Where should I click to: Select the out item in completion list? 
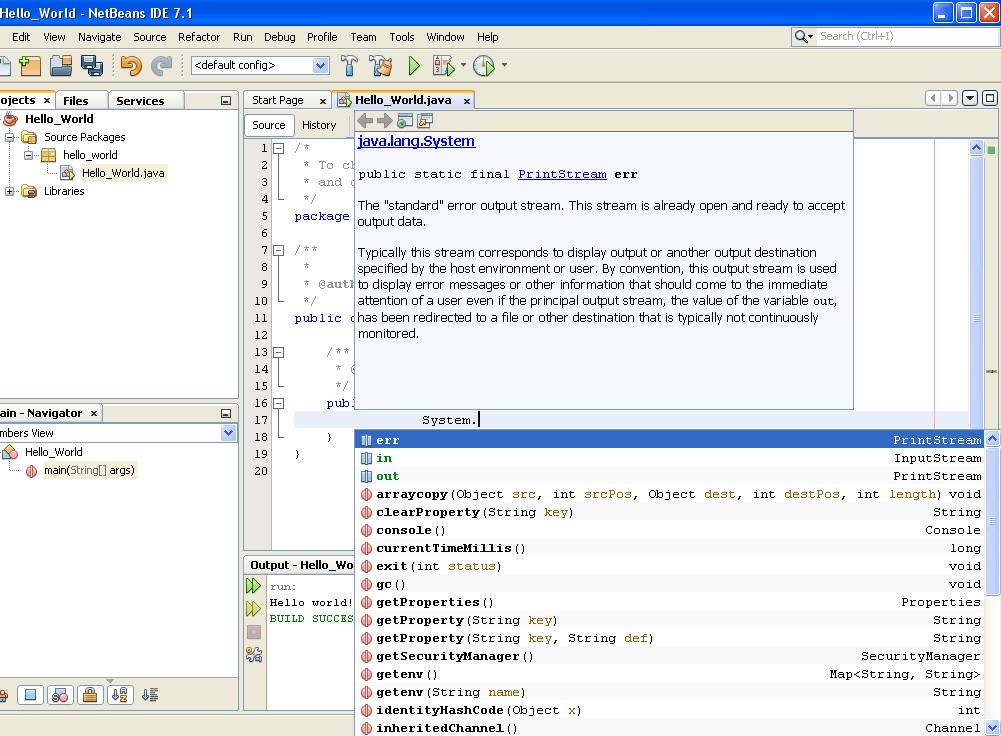(387, 476)
